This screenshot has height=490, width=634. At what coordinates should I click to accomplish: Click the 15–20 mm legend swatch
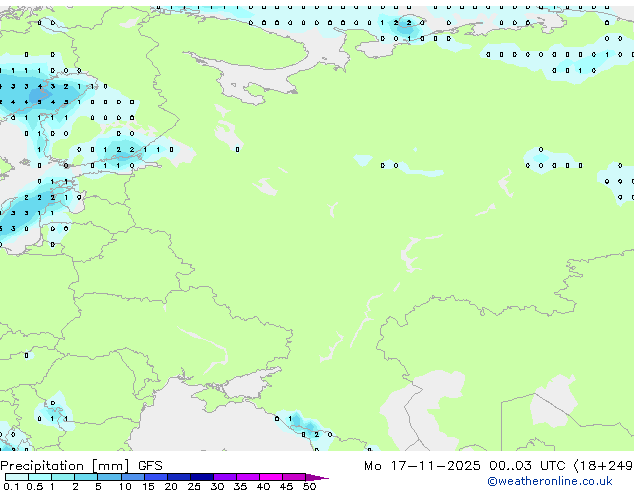(155, 477)
